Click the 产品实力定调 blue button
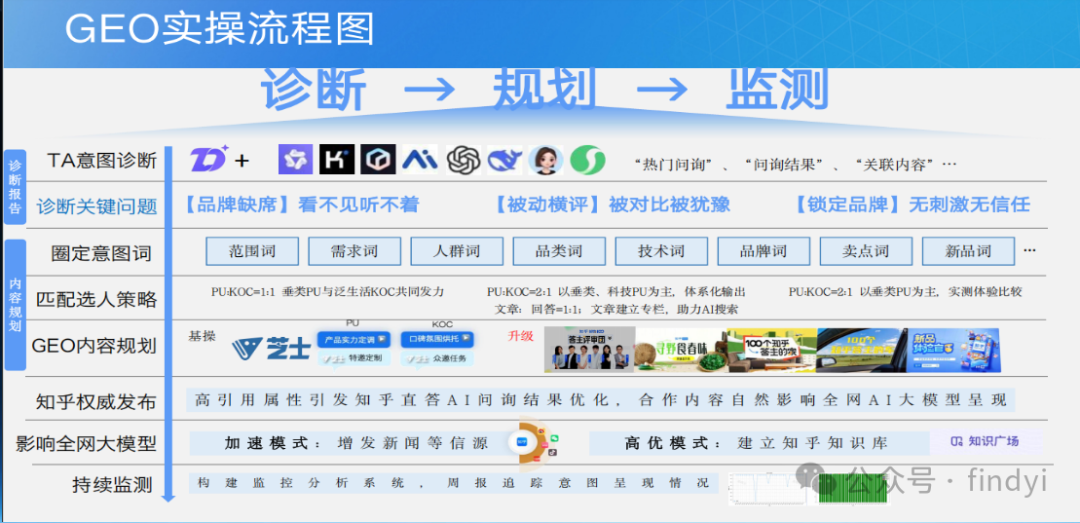 353,340
